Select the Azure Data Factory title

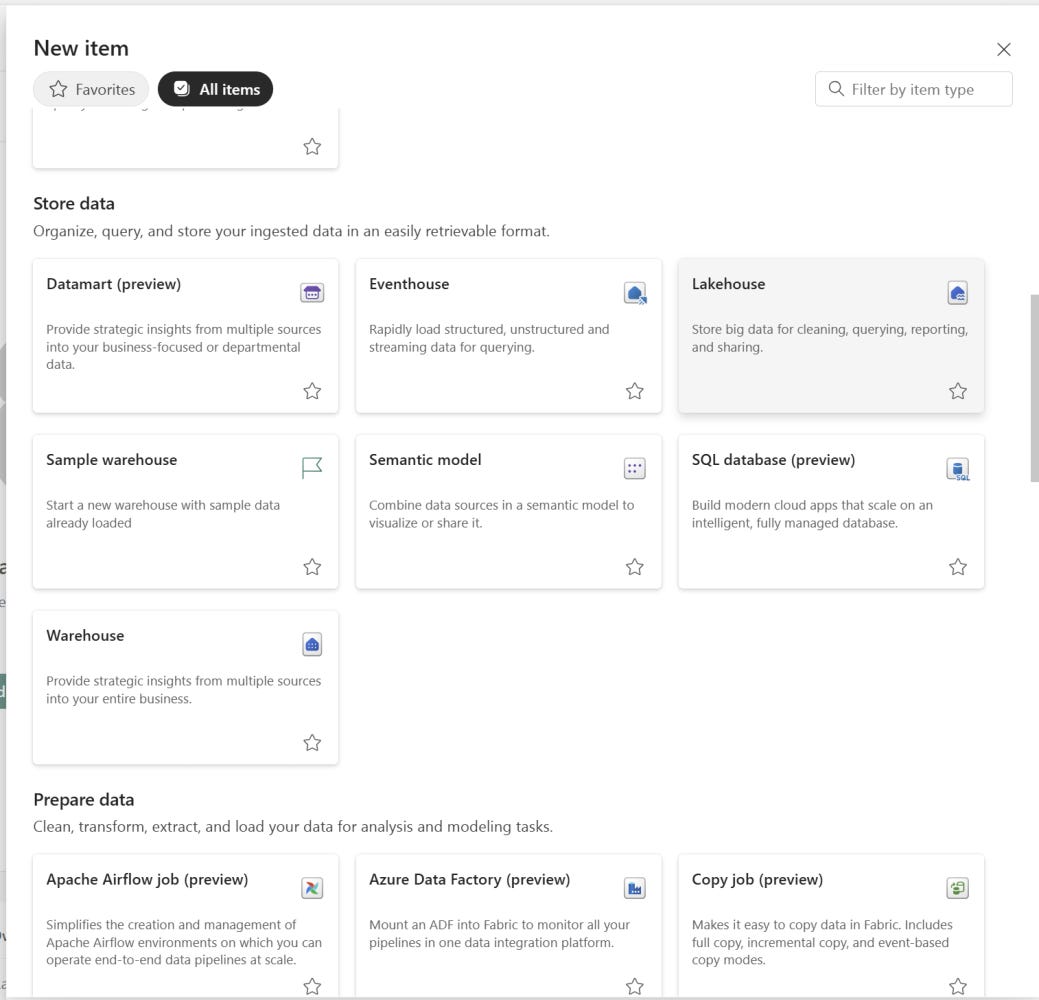click(469, 879)
